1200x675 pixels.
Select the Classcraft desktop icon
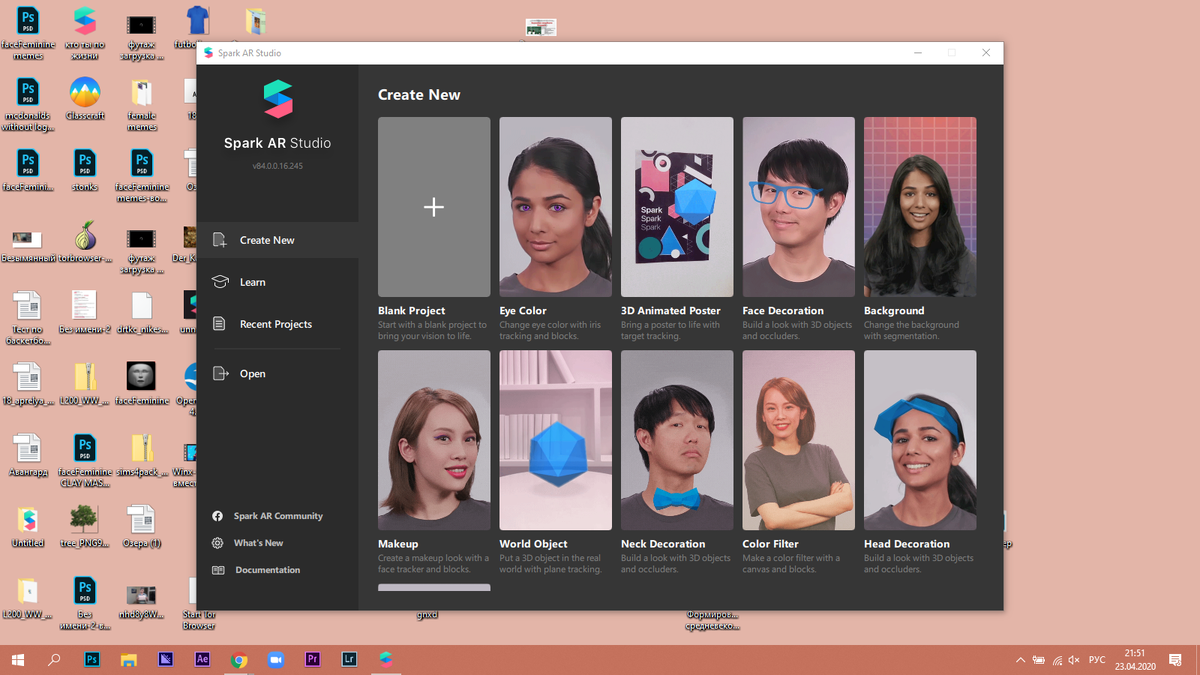(x=85, y=99)
